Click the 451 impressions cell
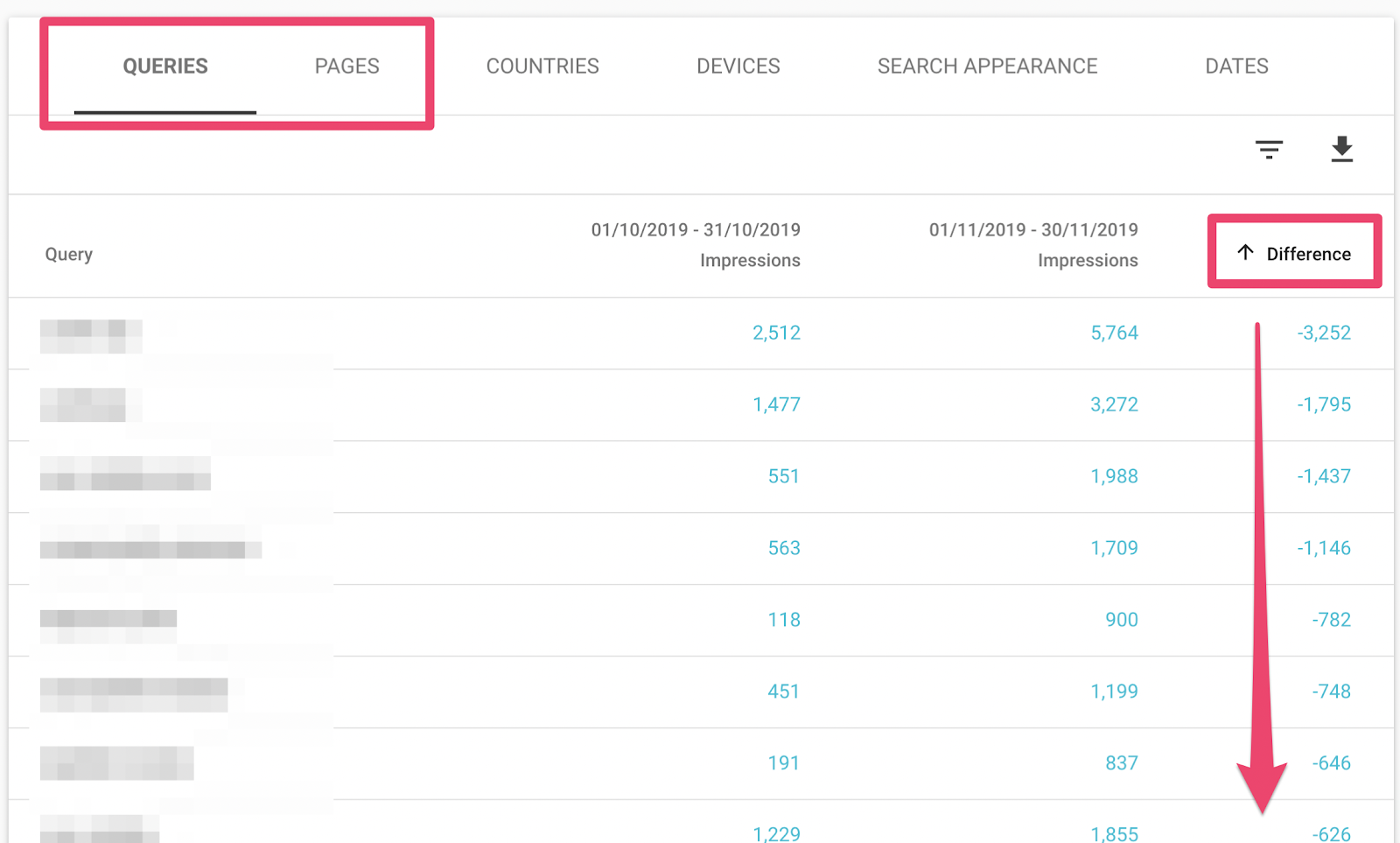 pyautogui.click(x=784, y=692)
